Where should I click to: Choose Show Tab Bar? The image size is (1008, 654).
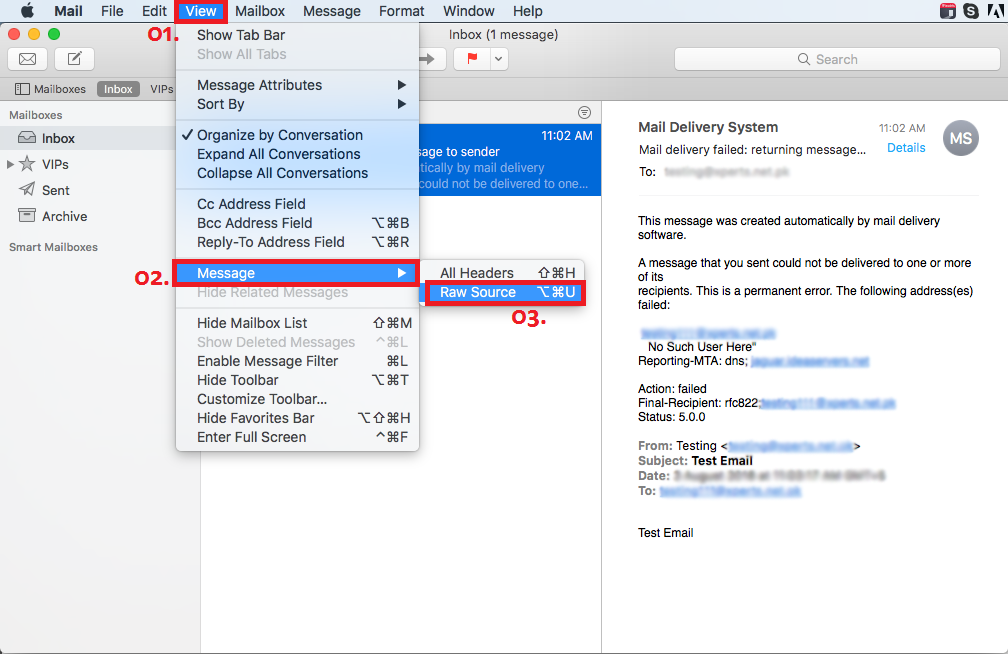[x=297, y=35]
